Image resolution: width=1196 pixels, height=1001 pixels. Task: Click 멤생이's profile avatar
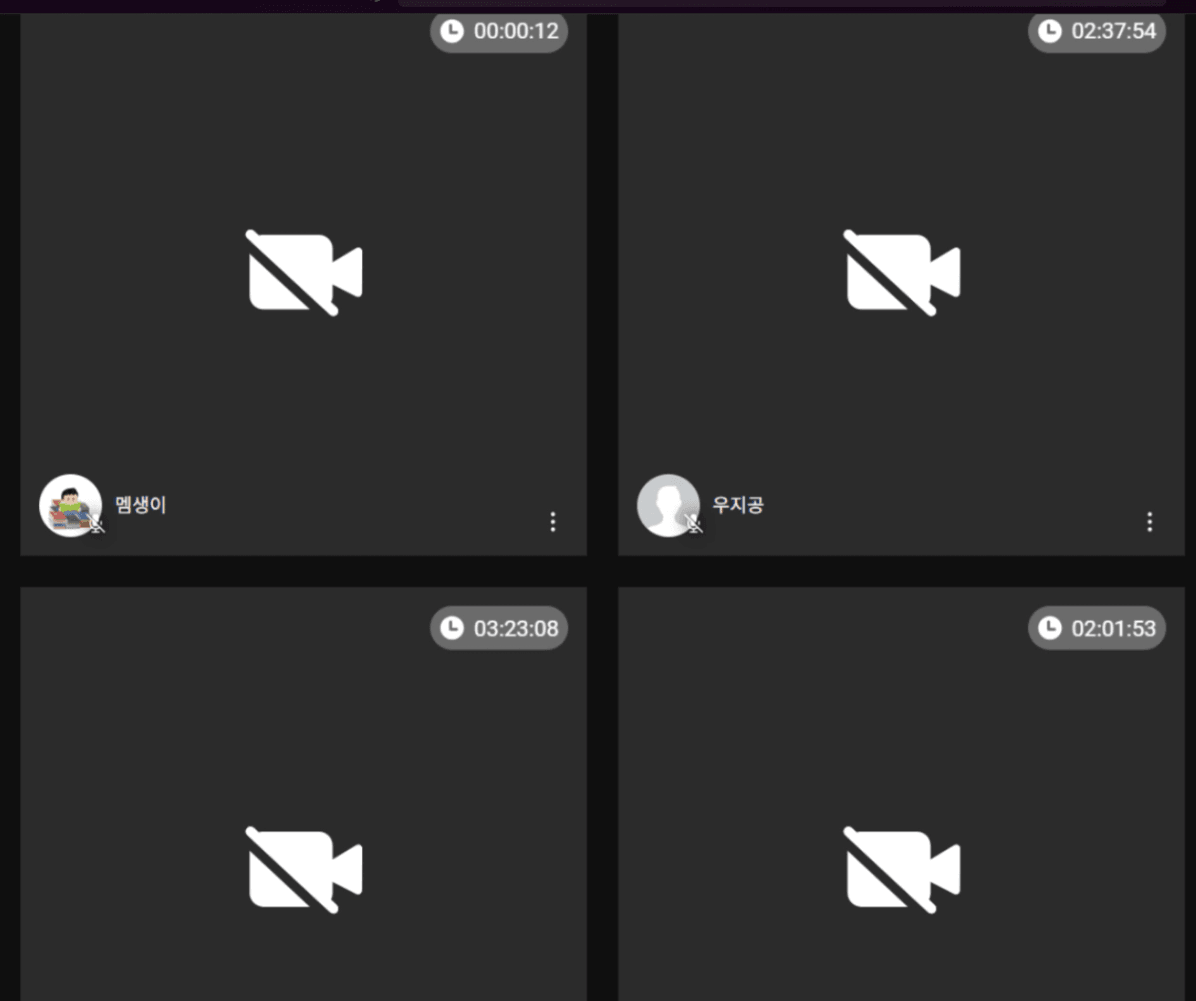(x=70, y=505)
